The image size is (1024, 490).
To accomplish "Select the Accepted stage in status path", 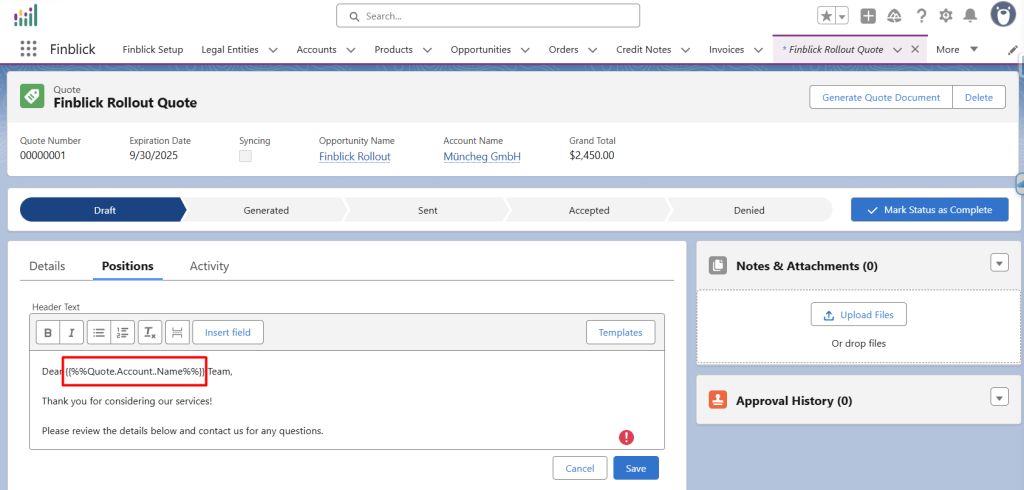I will [589, 210].
